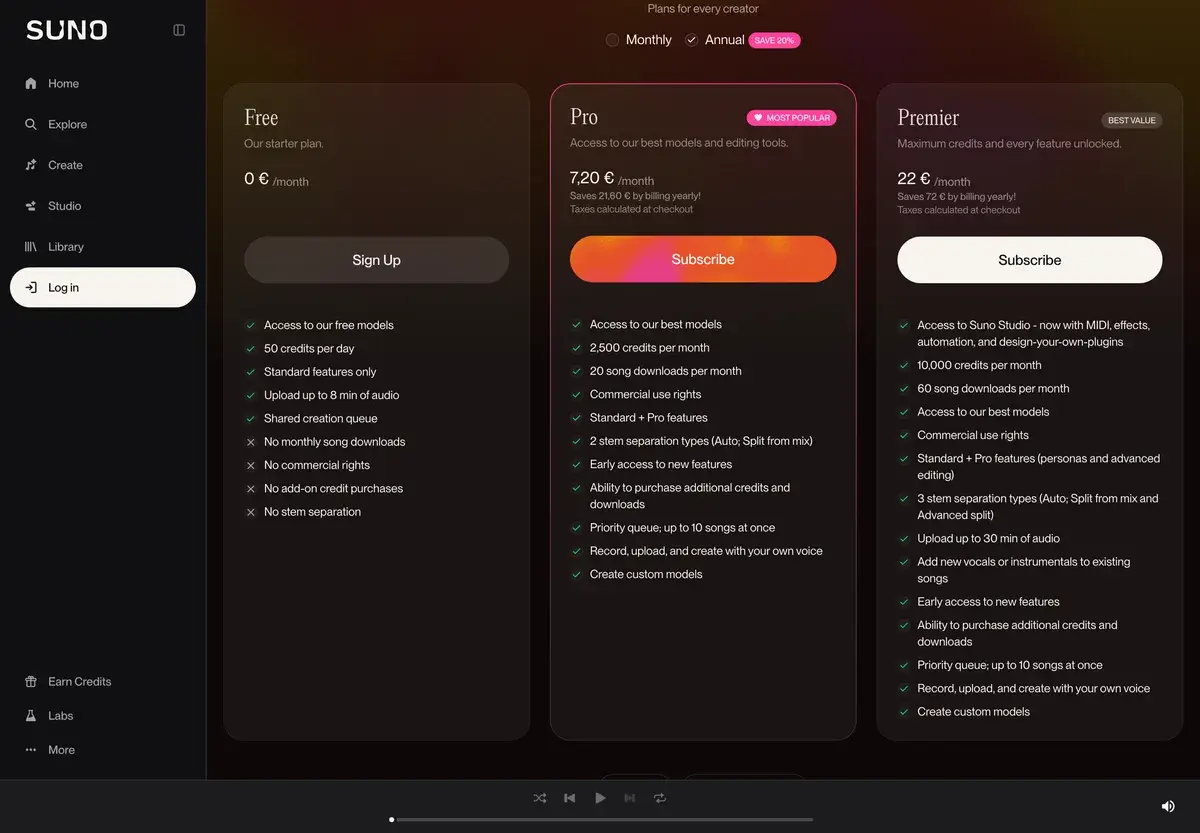Click the Studio icon in sidebar
This screenshot has height=833, width=1200.
coord(30,206)
